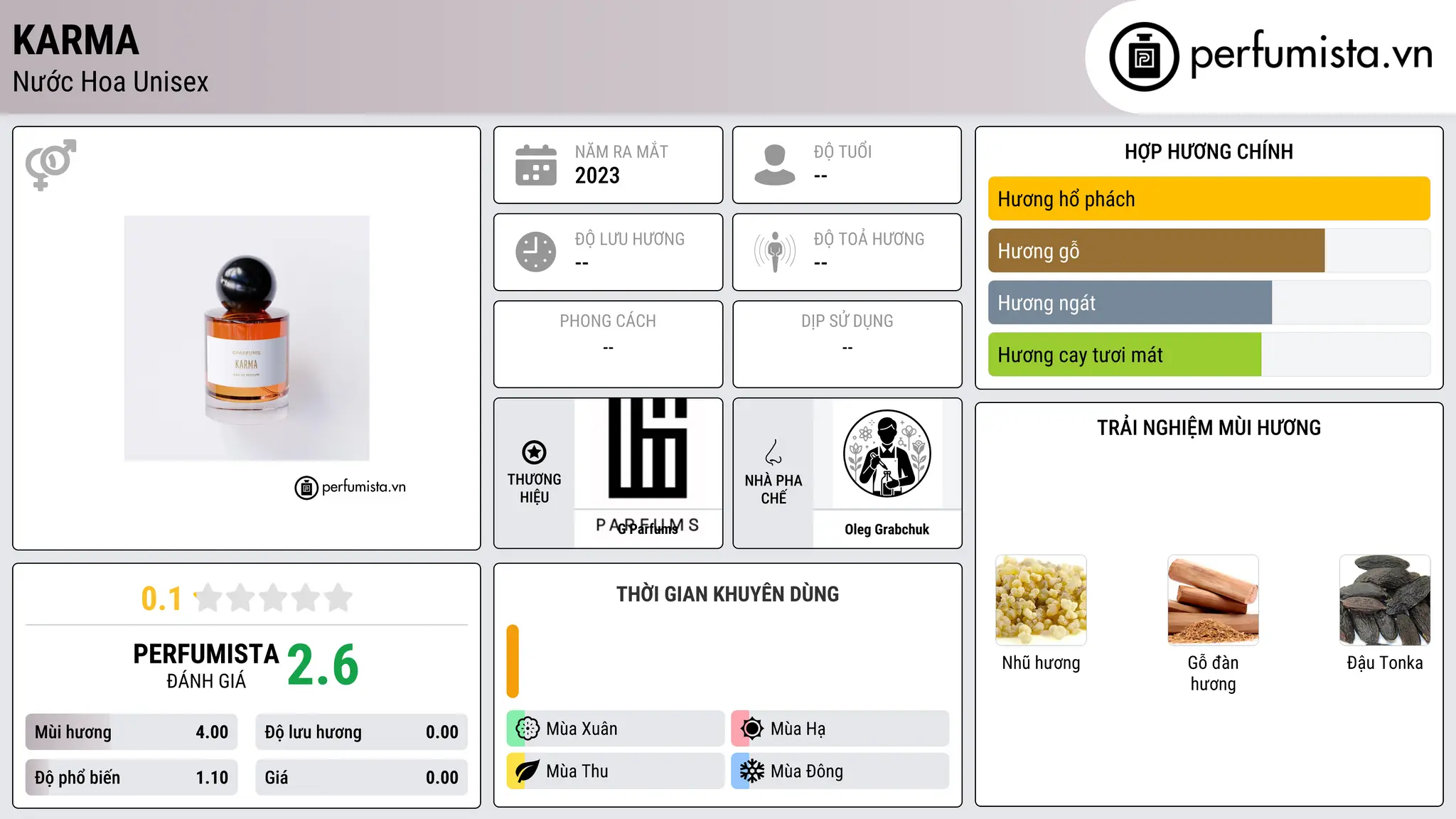The width and height of the screenshot is (1456, 819).
Task: Click the Dịp Sử Dụng label
Action: (x=847, y=321)
